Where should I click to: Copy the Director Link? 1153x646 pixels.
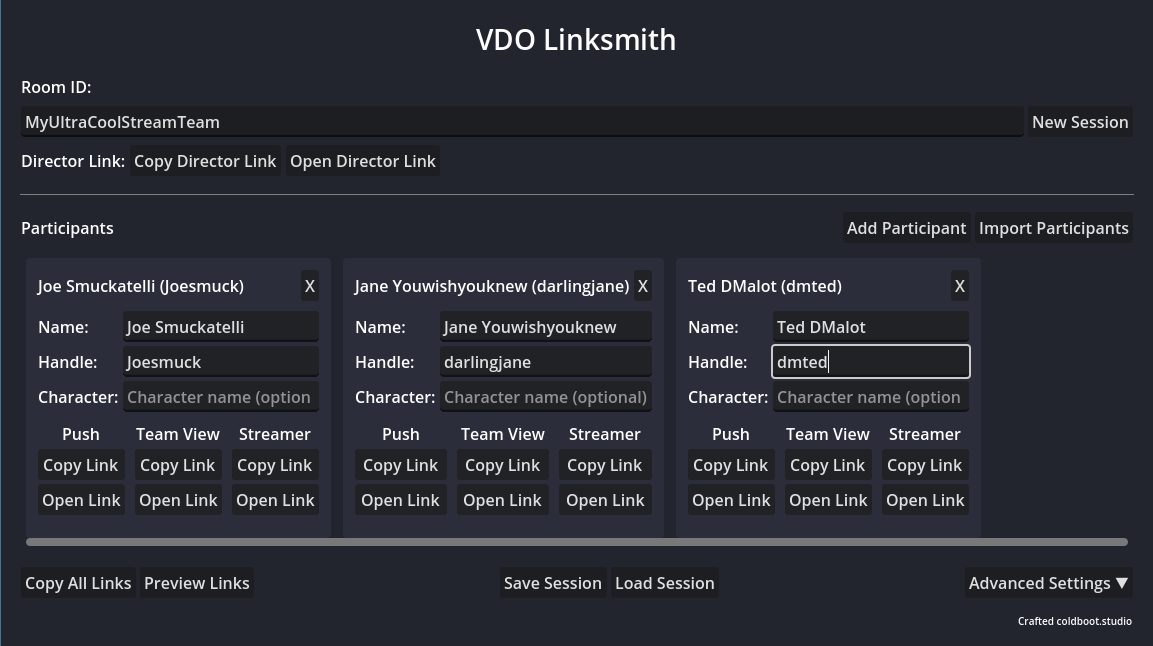click(x=205, y=161)
